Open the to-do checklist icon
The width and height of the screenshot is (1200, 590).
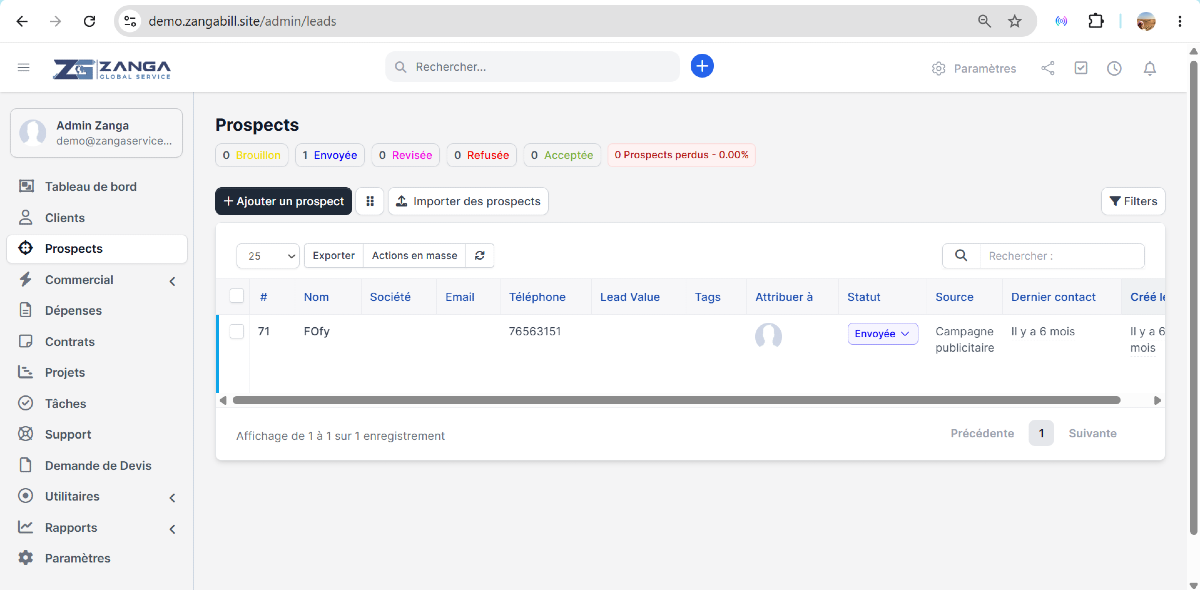(x=1081, y=68)
